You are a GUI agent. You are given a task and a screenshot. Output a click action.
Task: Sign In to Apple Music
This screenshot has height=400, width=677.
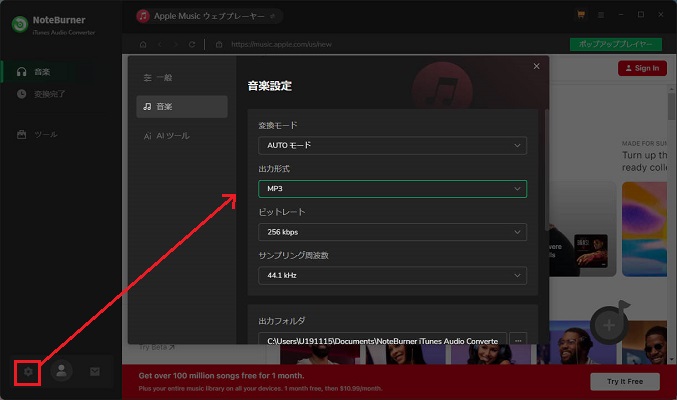[642, 68]
